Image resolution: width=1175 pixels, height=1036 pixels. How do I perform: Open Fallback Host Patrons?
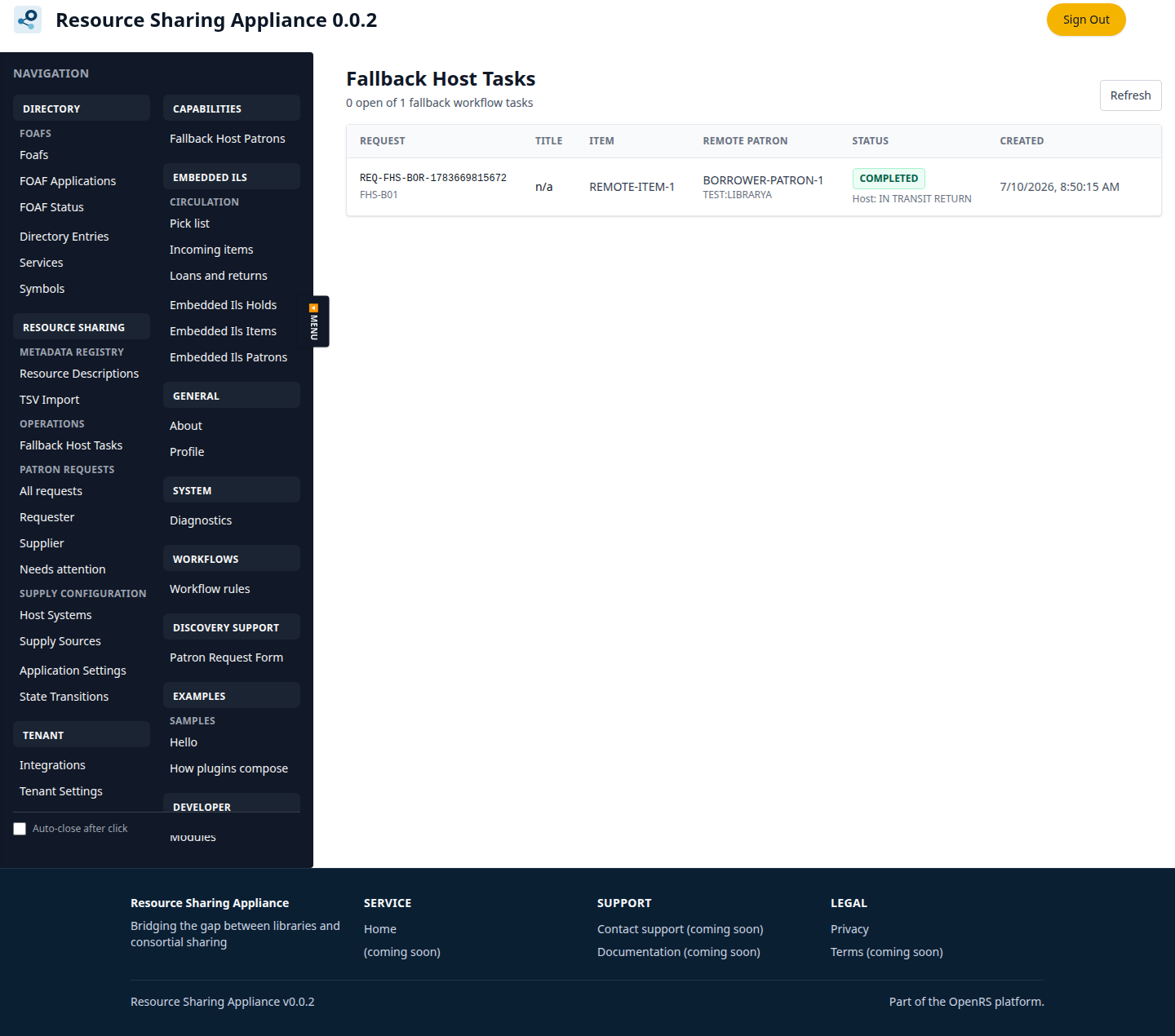tap(228, 139)
